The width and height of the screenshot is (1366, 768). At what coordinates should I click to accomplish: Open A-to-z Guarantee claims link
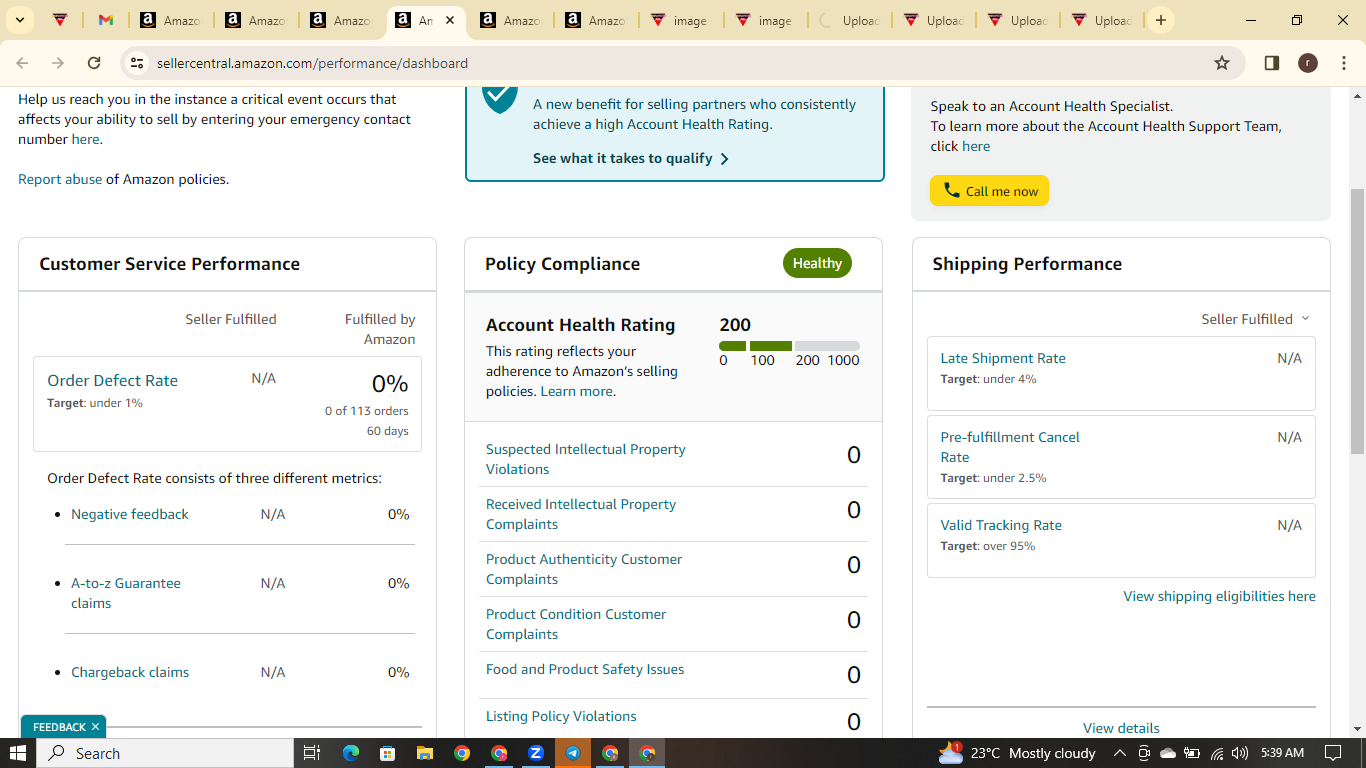[126, 593]
